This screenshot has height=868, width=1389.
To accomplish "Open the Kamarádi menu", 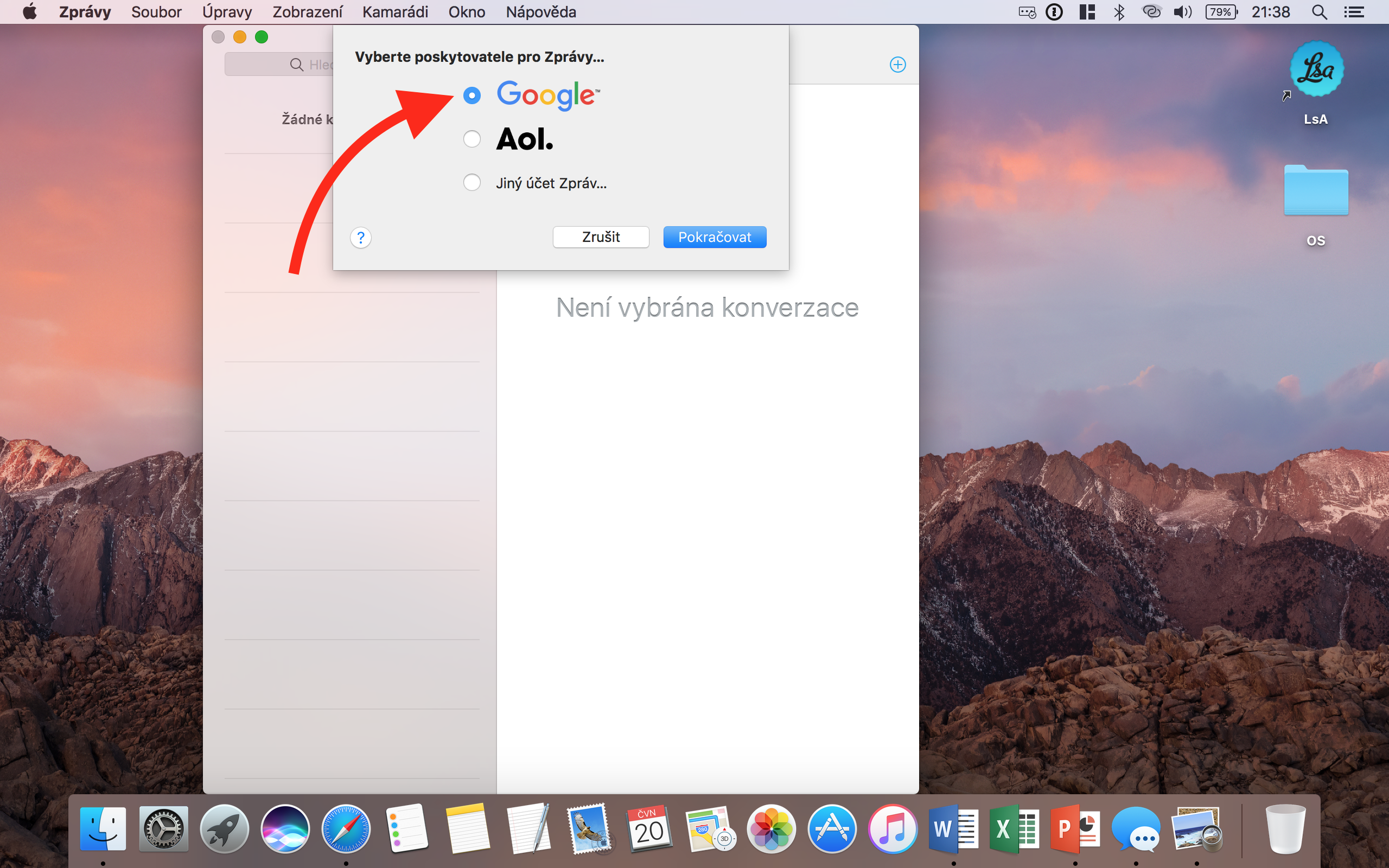I will 395,11.
